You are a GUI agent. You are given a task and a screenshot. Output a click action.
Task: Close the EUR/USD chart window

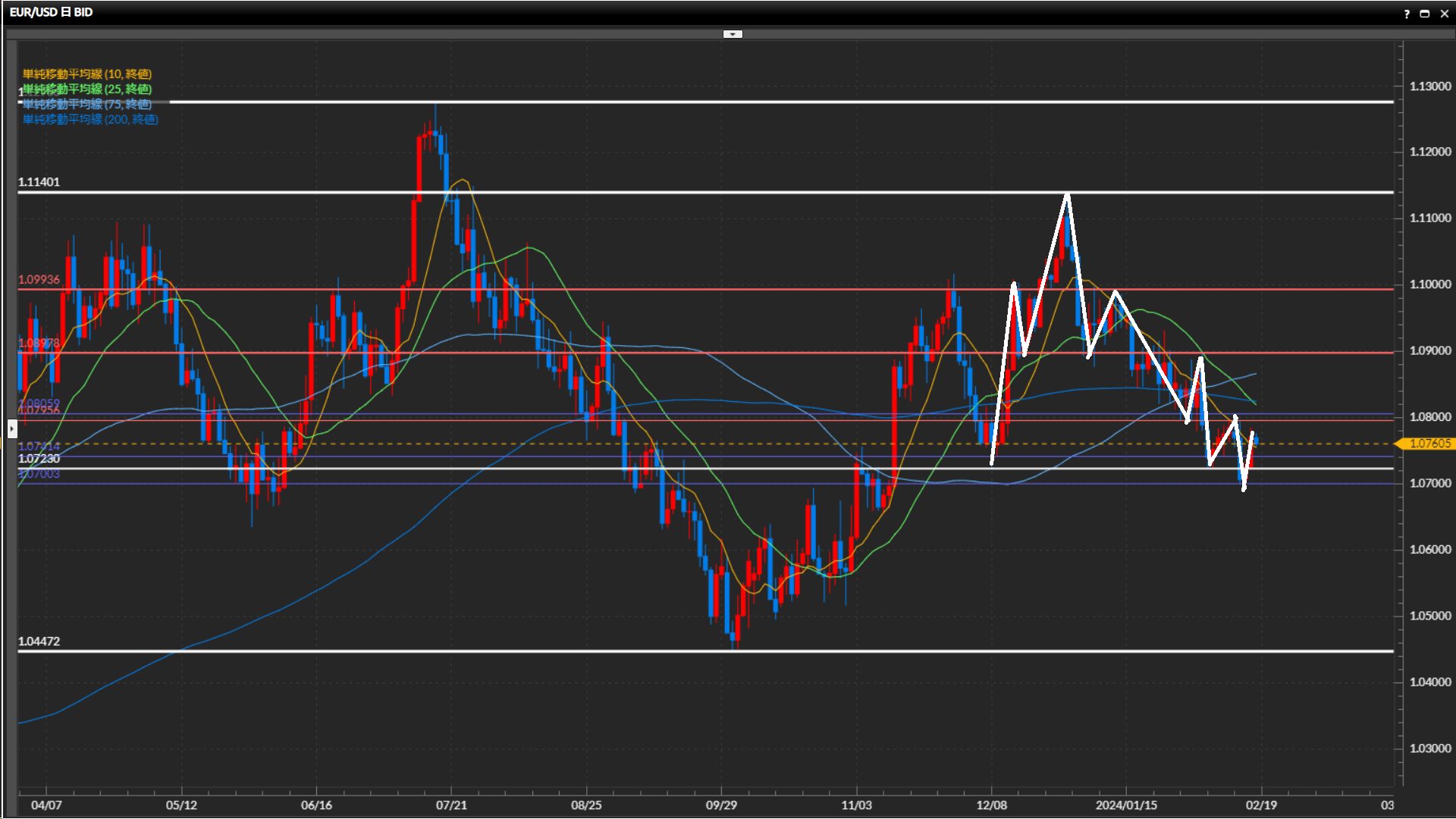coord(1444,14)
